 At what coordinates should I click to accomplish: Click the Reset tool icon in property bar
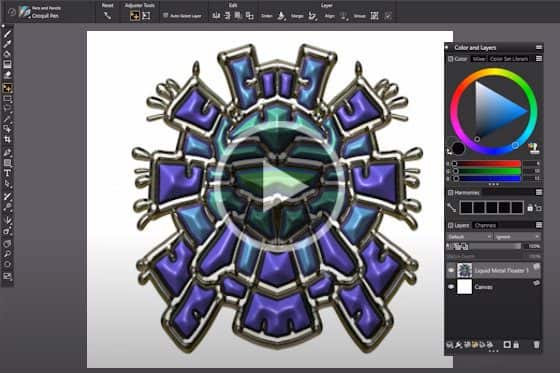(108, 16)
